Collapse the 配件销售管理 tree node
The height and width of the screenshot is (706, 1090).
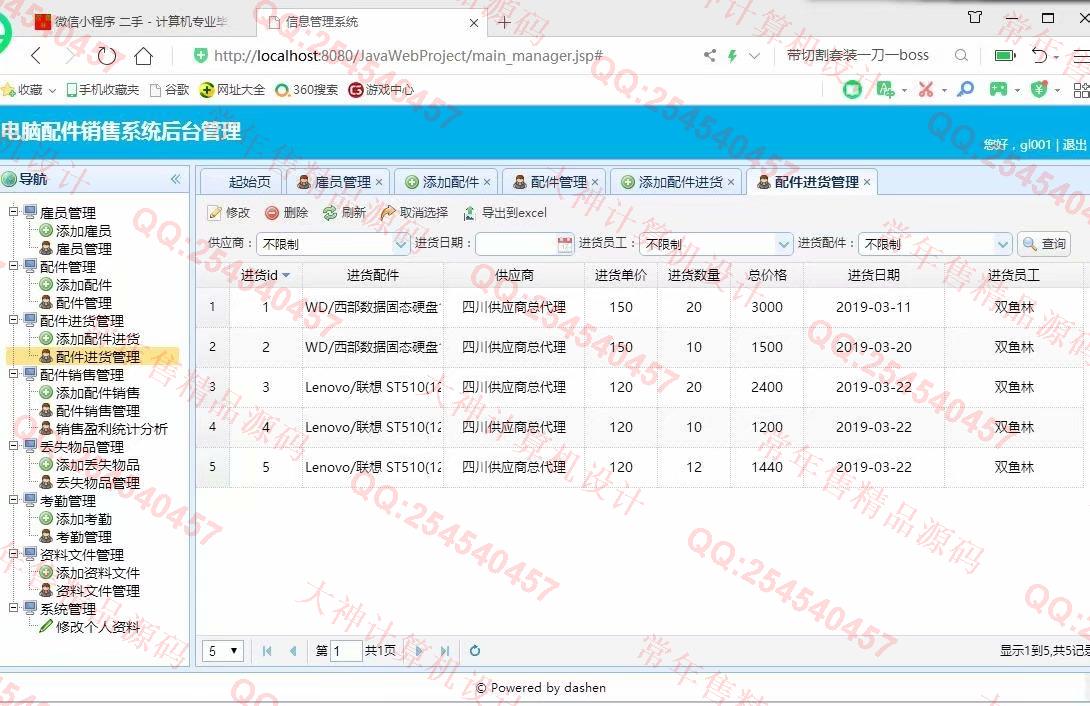(14, 374)
